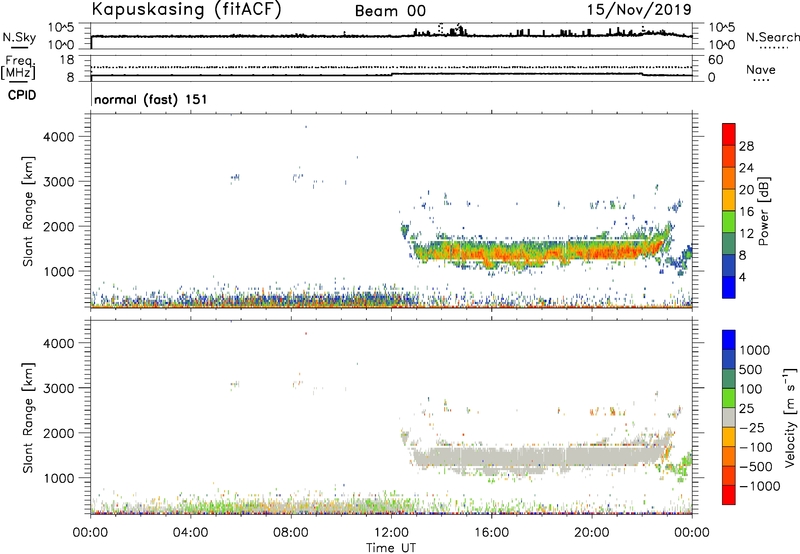Click the 'Freq. [MHz]' axis label
Screen dimensions: 800x554
[19, 67]
